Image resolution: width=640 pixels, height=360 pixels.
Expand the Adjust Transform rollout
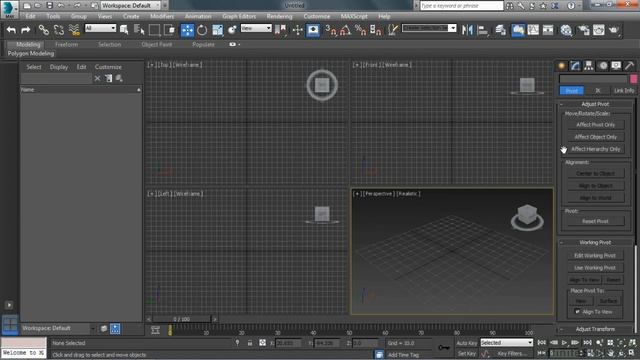pos(596,329)
